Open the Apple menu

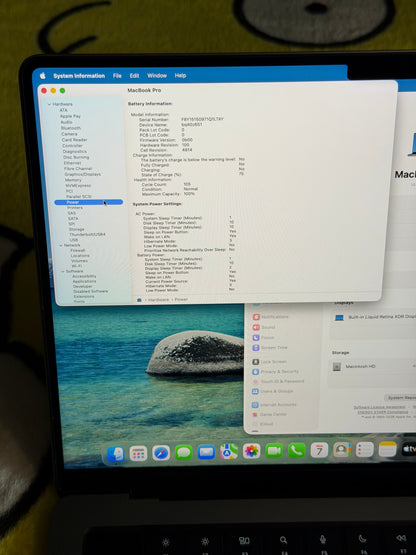coord(43,75)
